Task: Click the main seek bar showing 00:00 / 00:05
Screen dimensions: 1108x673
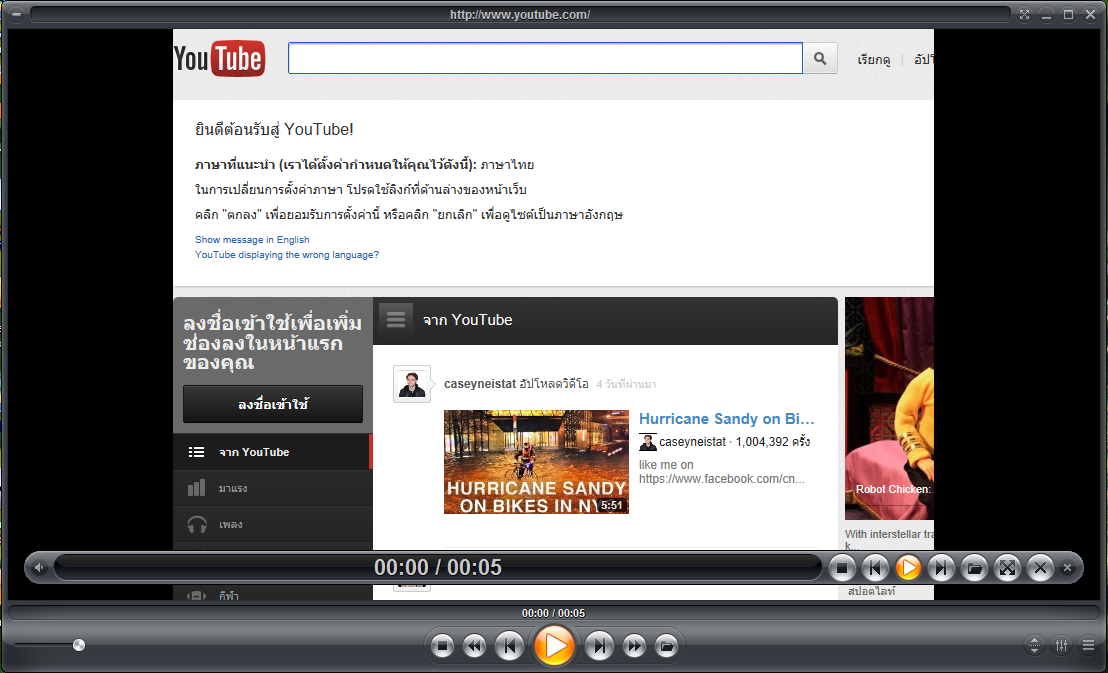Action: point(553,613)
